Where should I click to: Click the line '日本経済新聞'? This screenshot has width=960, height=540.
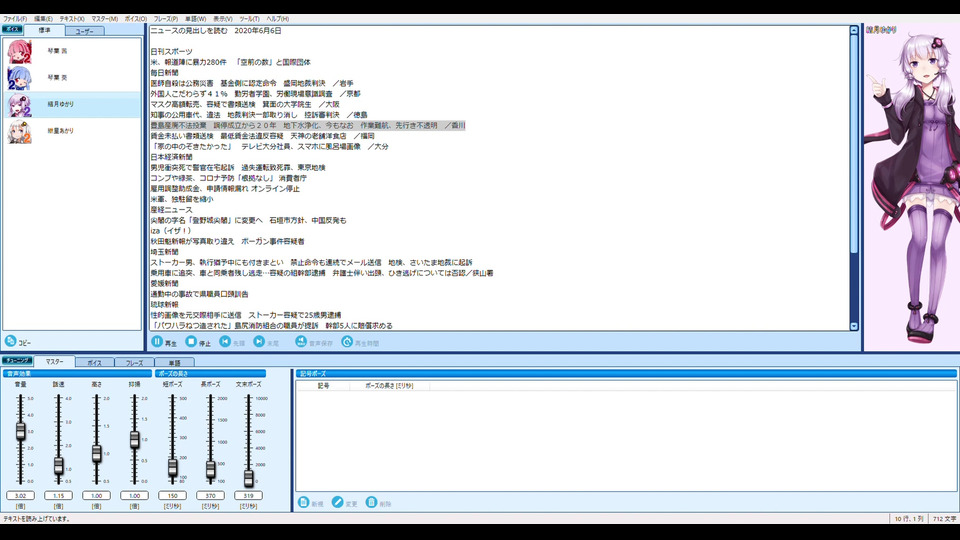click(x=171, y=157)
